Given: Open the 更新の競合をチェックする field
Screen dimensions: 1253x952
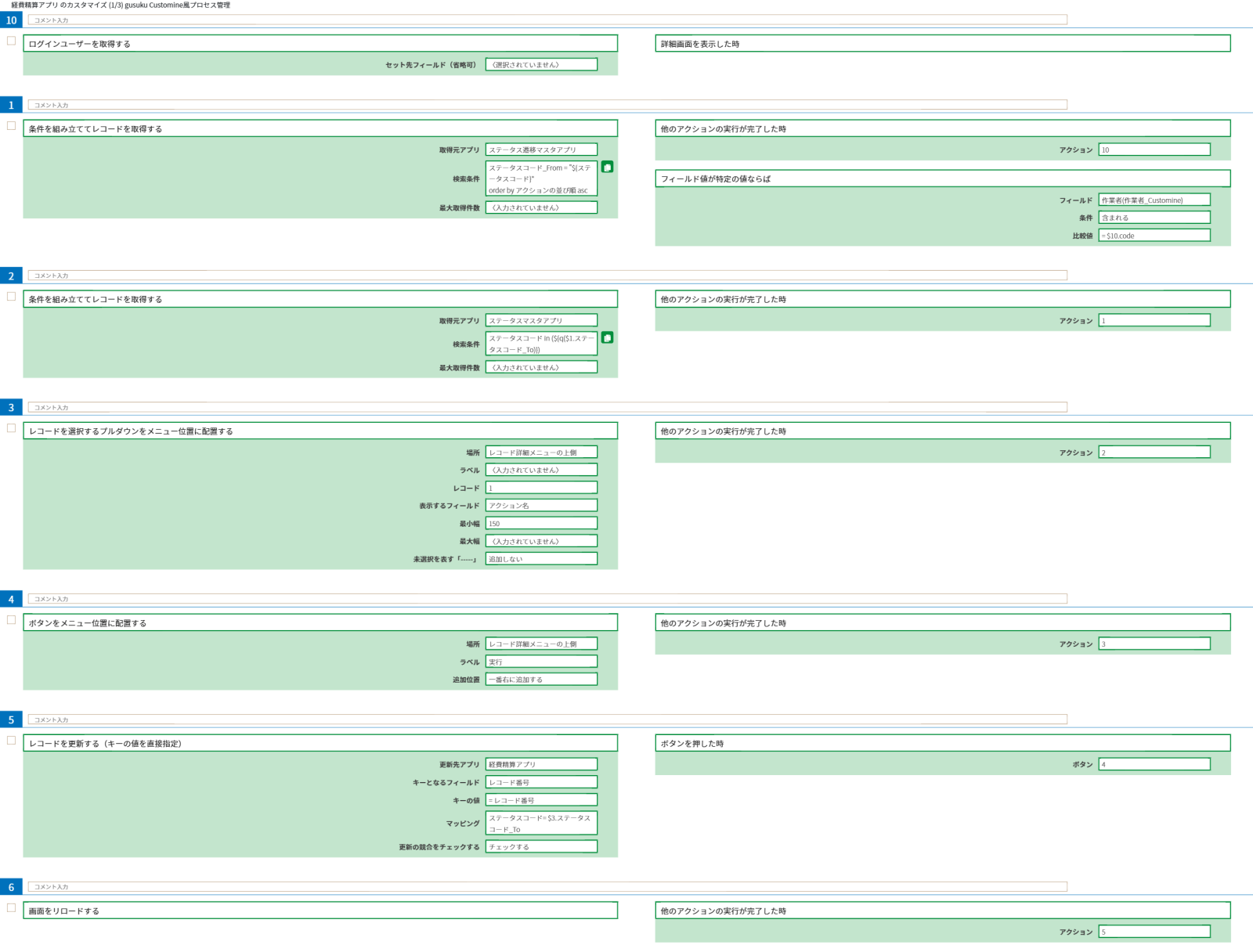Looking at the screenshot, I should (x=541, y=846).
